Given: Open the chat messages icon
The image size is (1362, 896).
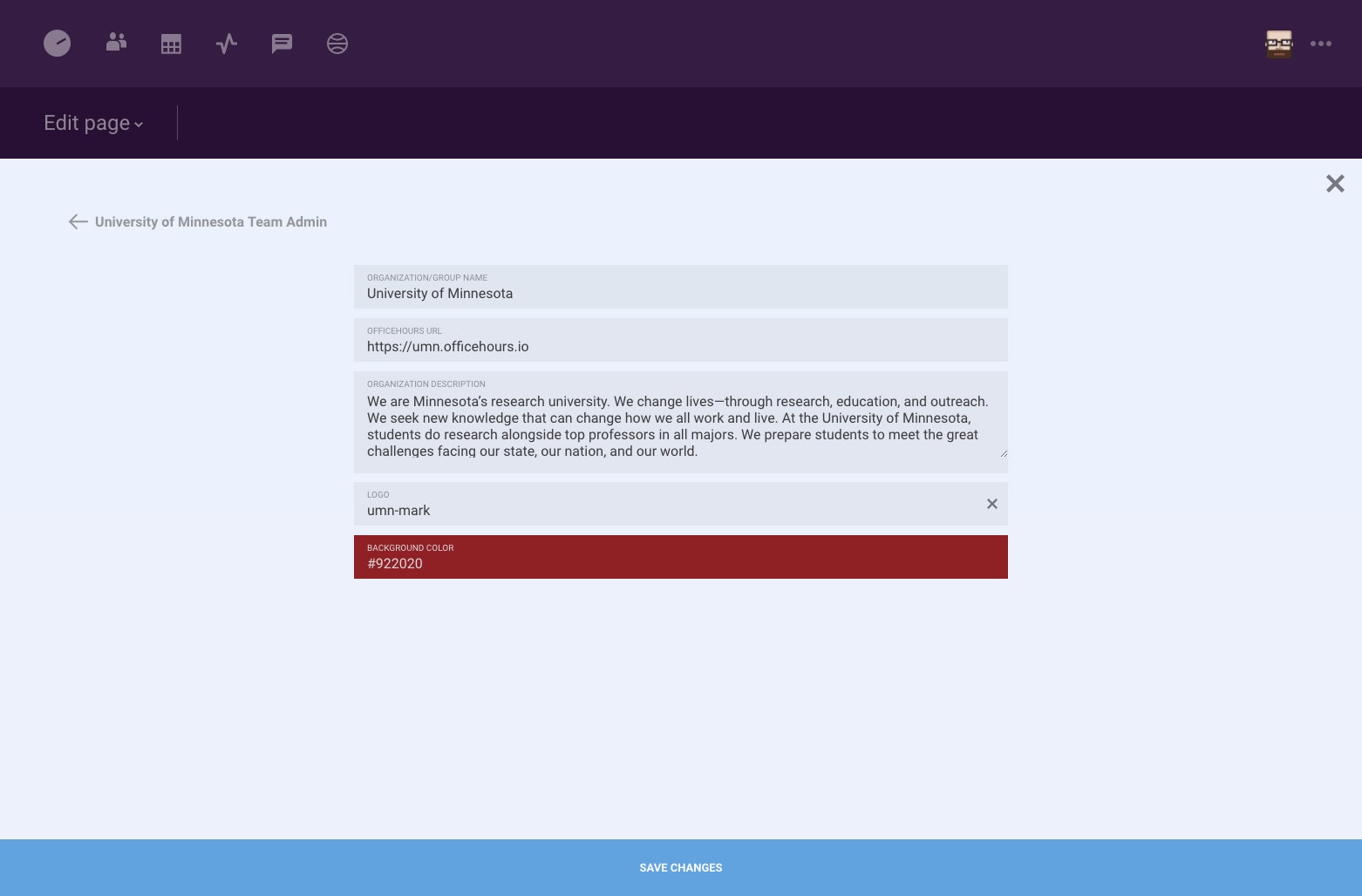Looking at the screenshot, I should 282,44.
